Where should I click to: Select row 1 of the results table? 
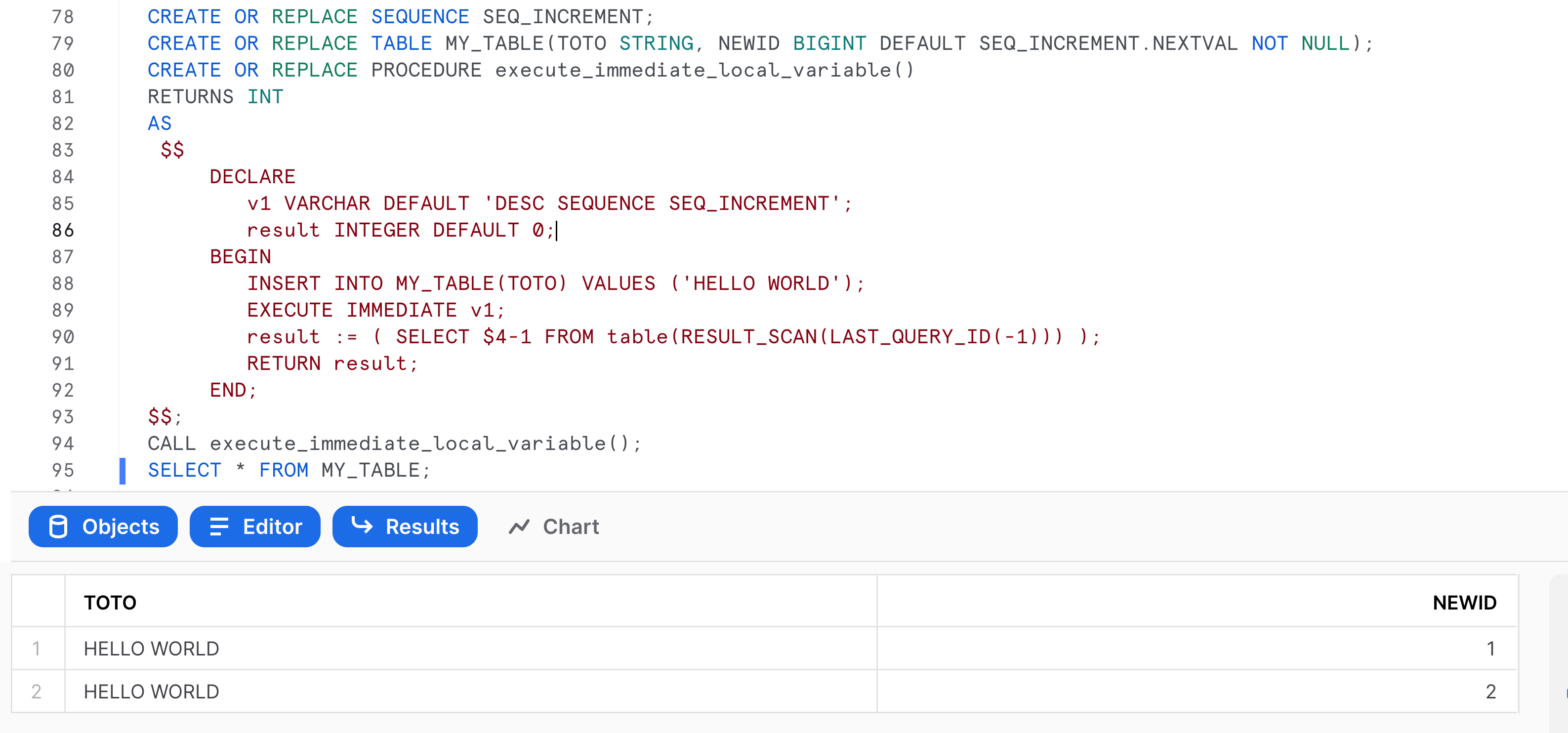[x=38, y=648]
